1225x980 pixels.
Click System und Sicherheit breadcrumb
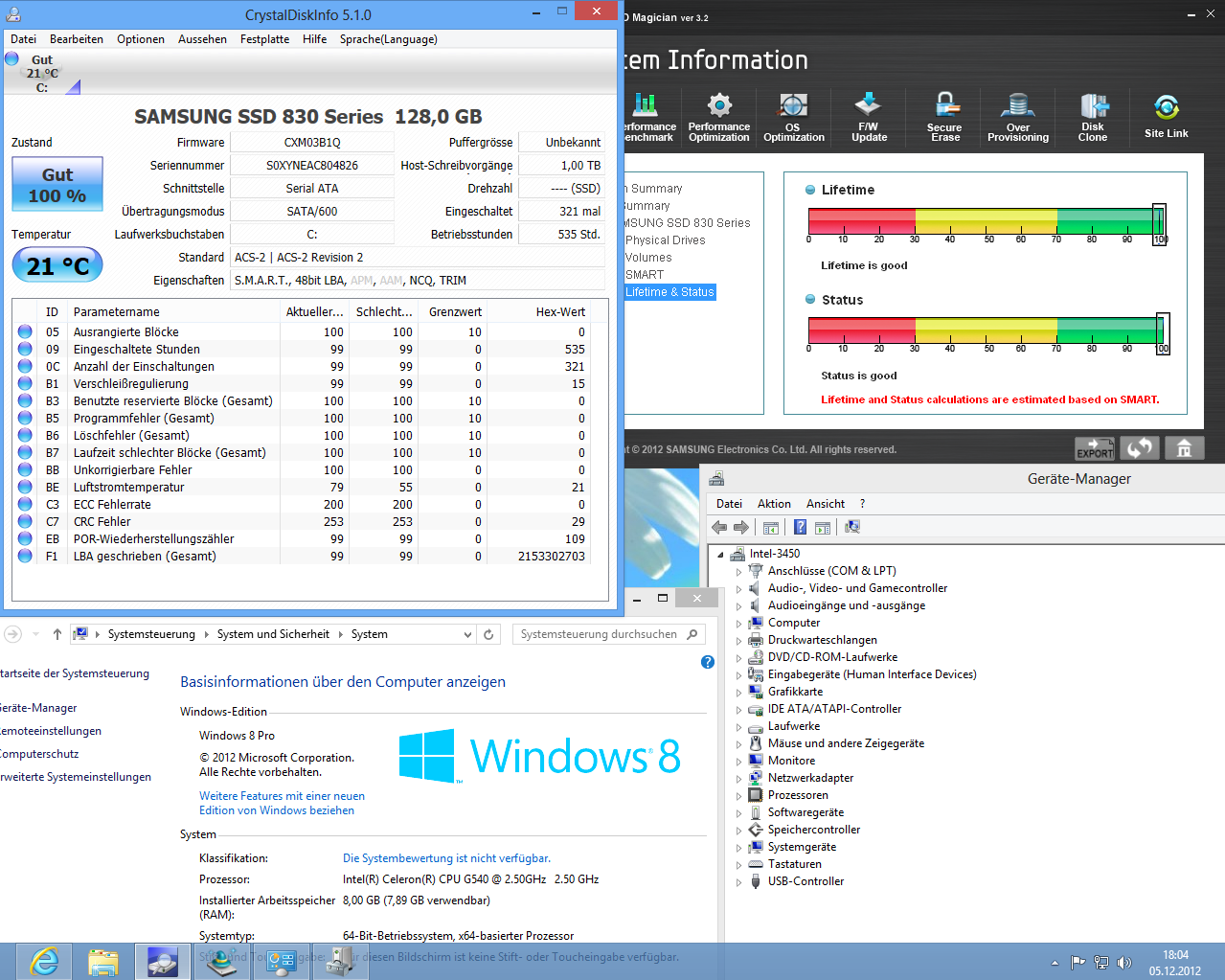pos(273,634)
